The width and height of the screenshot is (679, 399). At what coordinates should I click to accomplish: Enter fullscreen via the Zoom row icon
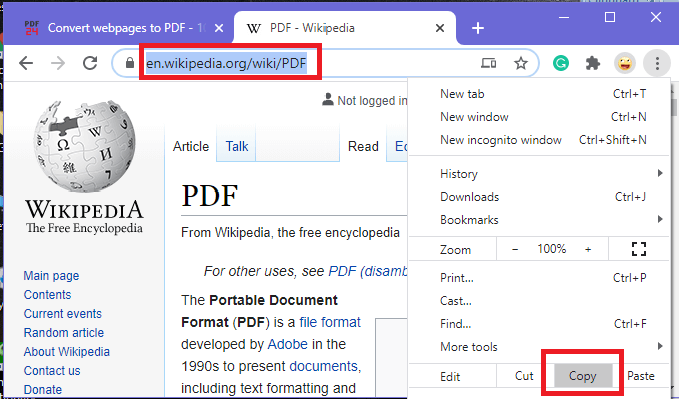[639, 249]
